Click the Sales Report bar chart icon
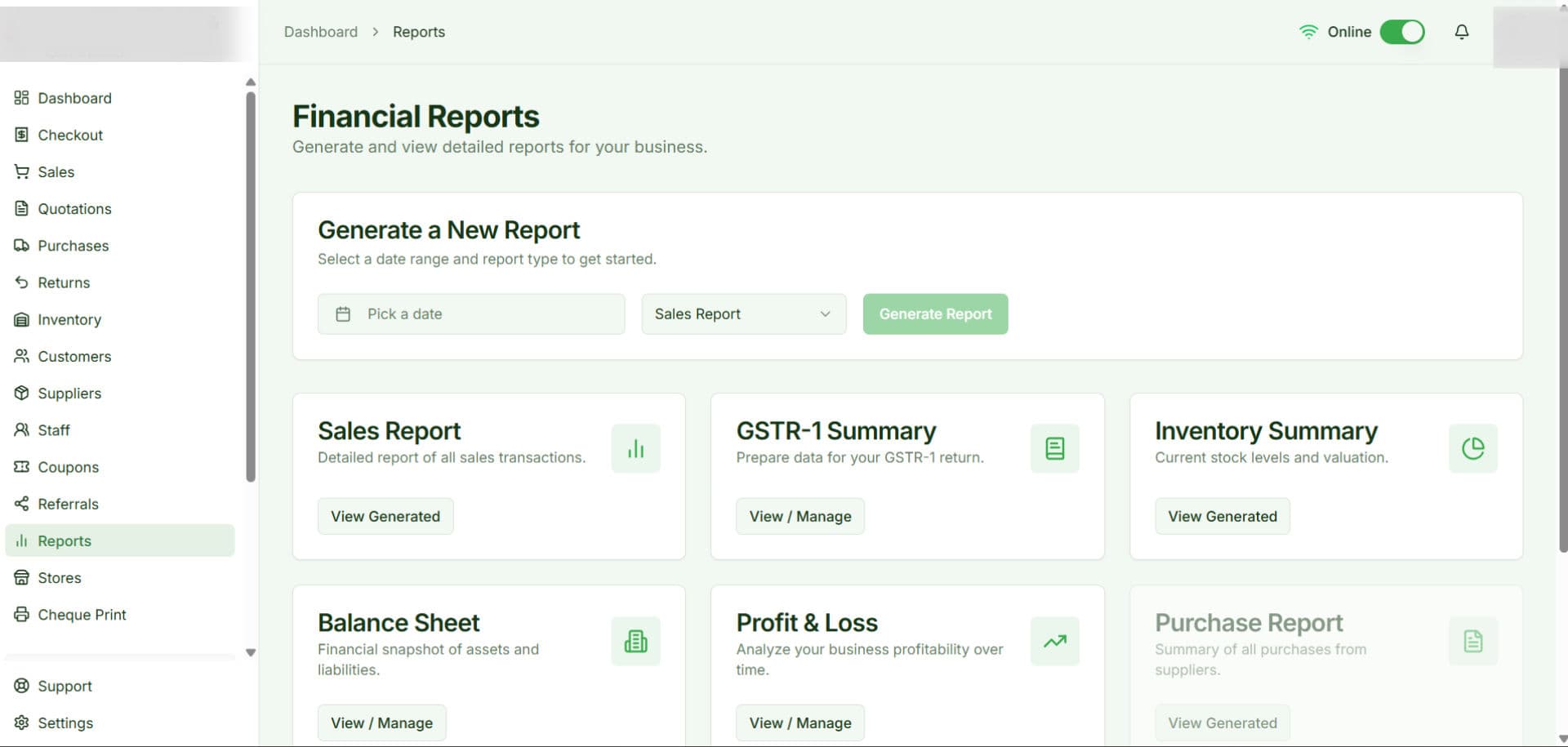Viewport: 1568px width, 747px height. click(x=635, y=448)
